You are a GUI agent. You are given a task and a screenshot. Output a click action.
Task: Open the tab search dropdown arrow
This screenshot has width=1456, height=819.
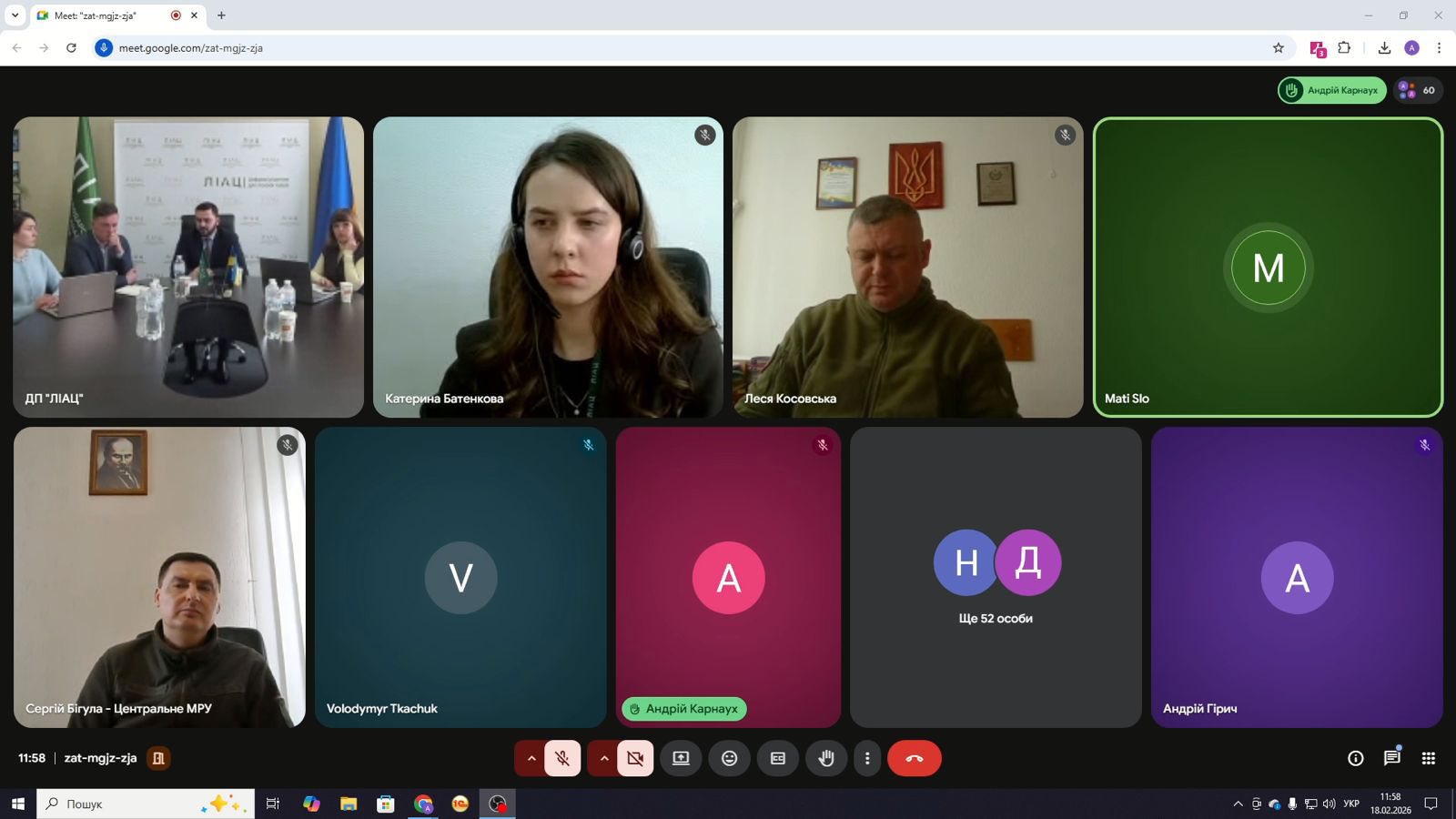[x=15, y=15]
